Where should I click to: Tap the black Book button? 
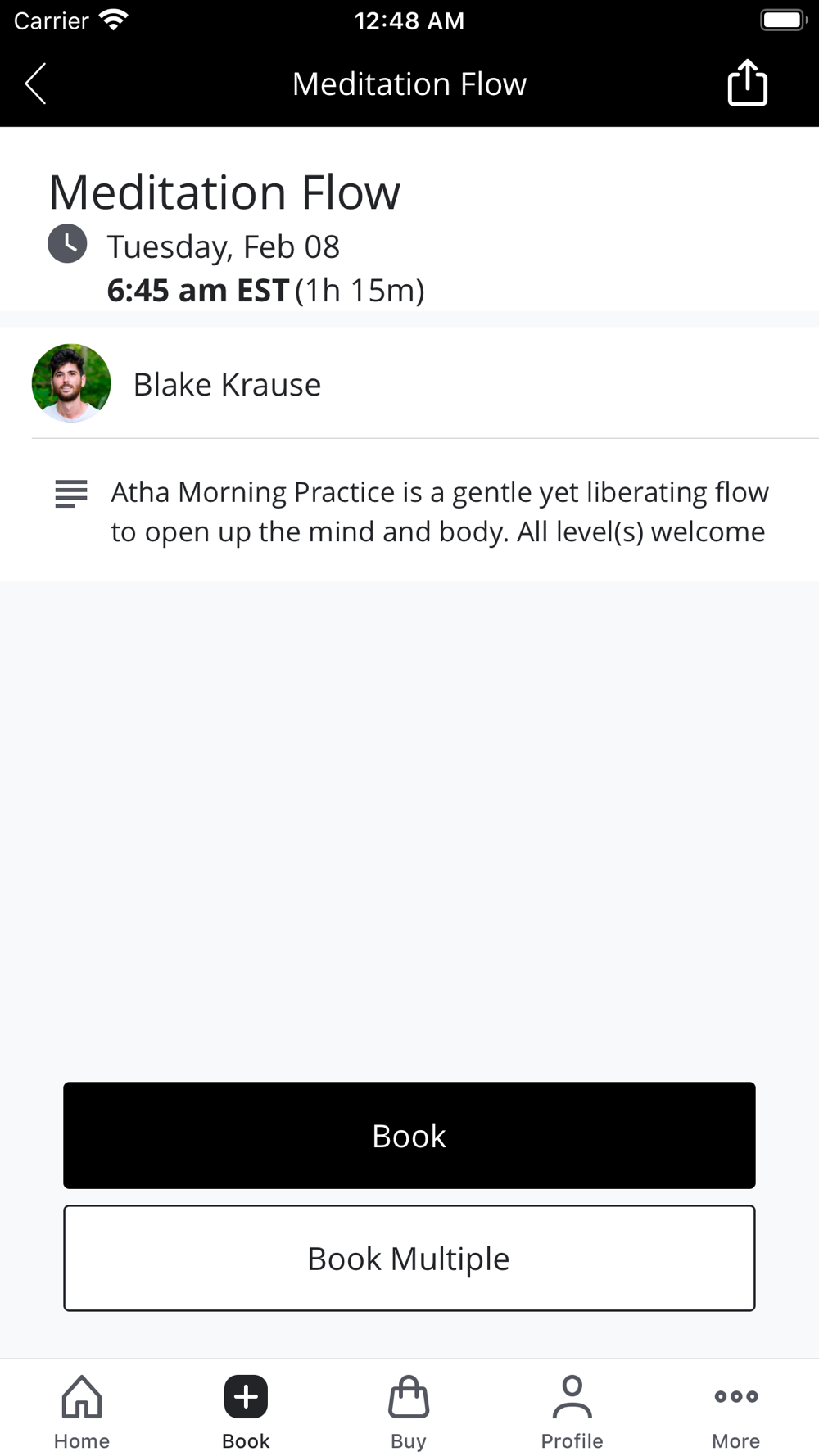(409, 1135)
